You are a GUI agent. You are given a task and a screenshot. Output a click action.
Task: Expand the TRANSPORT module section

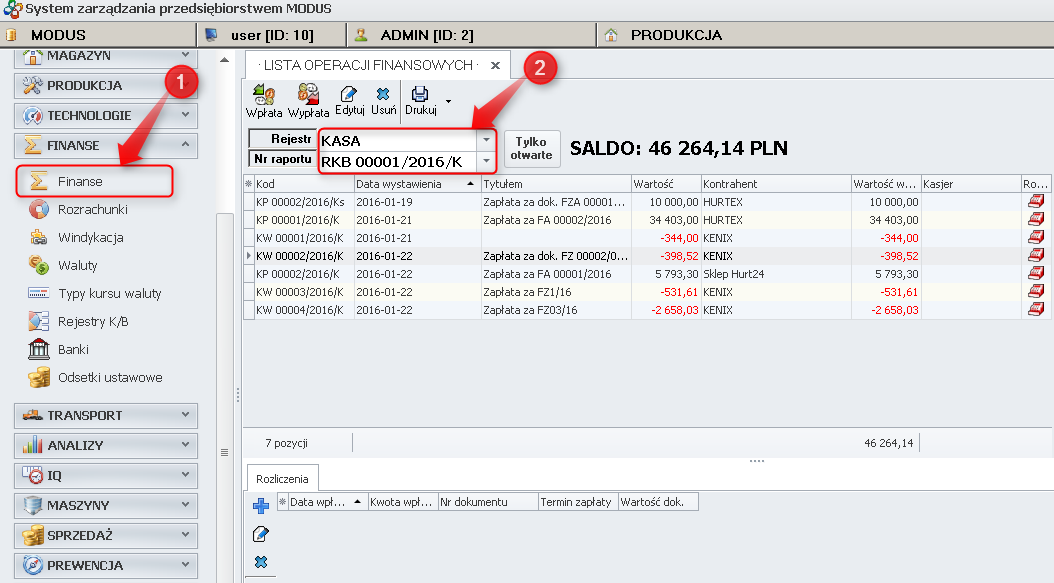pyautogui.click(x=106, y=416)
